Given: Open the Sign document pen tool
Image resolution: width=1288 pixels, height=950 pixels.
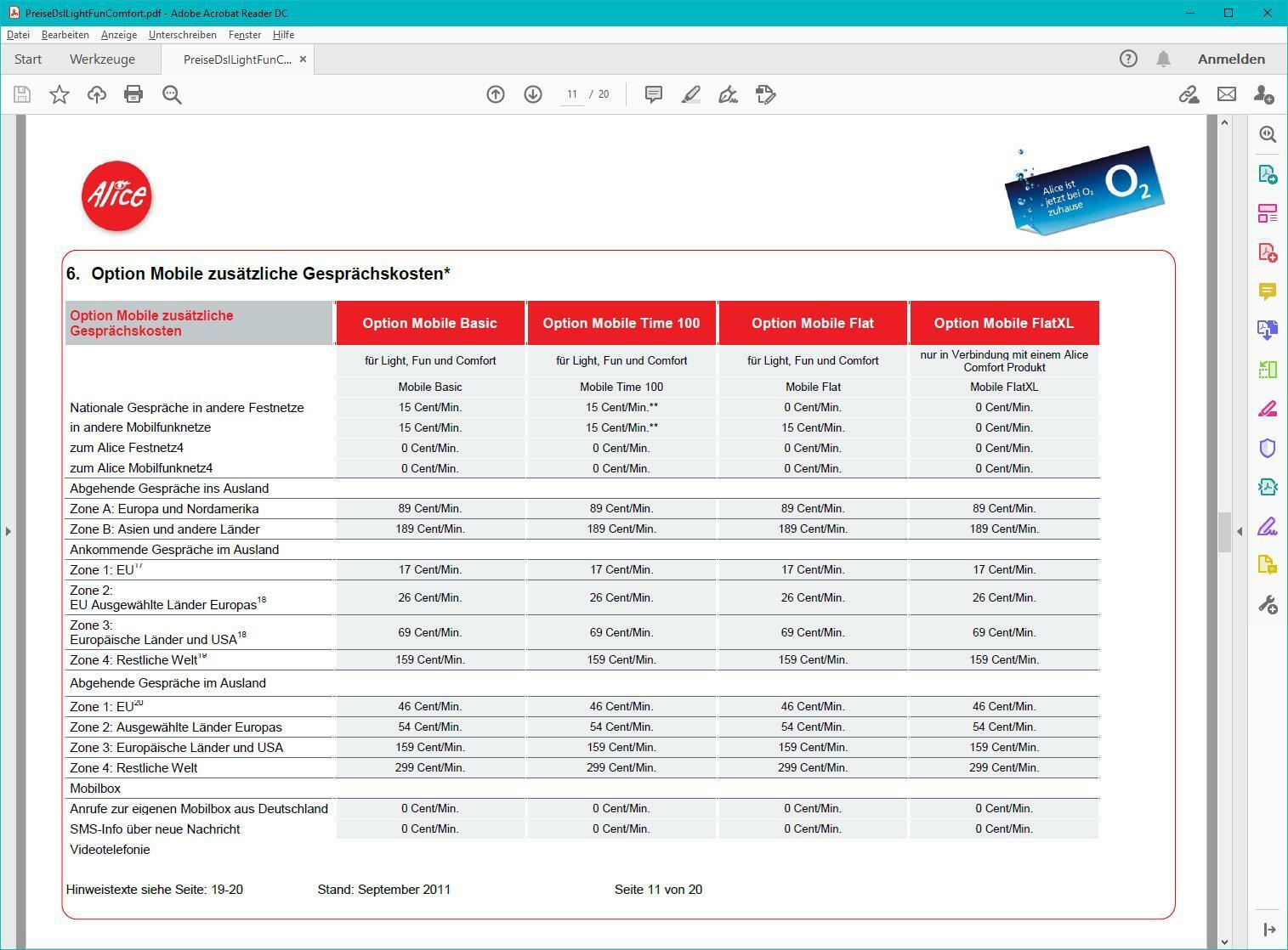Looking at the screenshot, I should click(729, 94).
